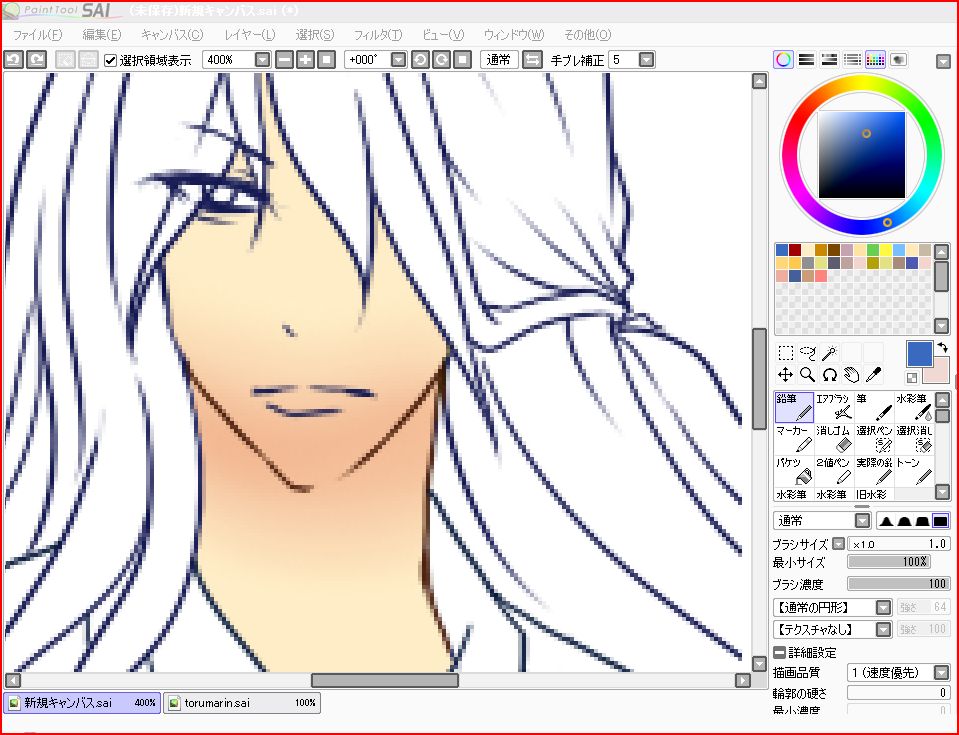
Task: Click the transparent color checker icon
Action: pyautogui.click(x=912, y=378)
